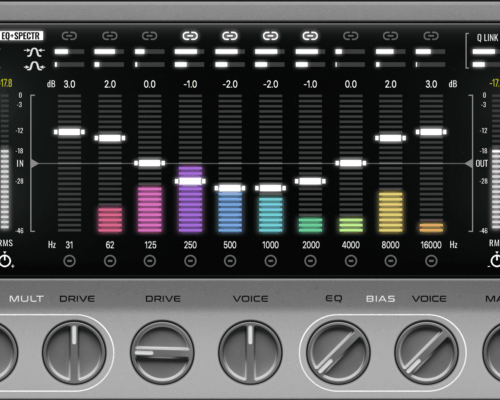Click the first DRIVE knob beside MULT

pyautogui.click(x=74, y=353)
